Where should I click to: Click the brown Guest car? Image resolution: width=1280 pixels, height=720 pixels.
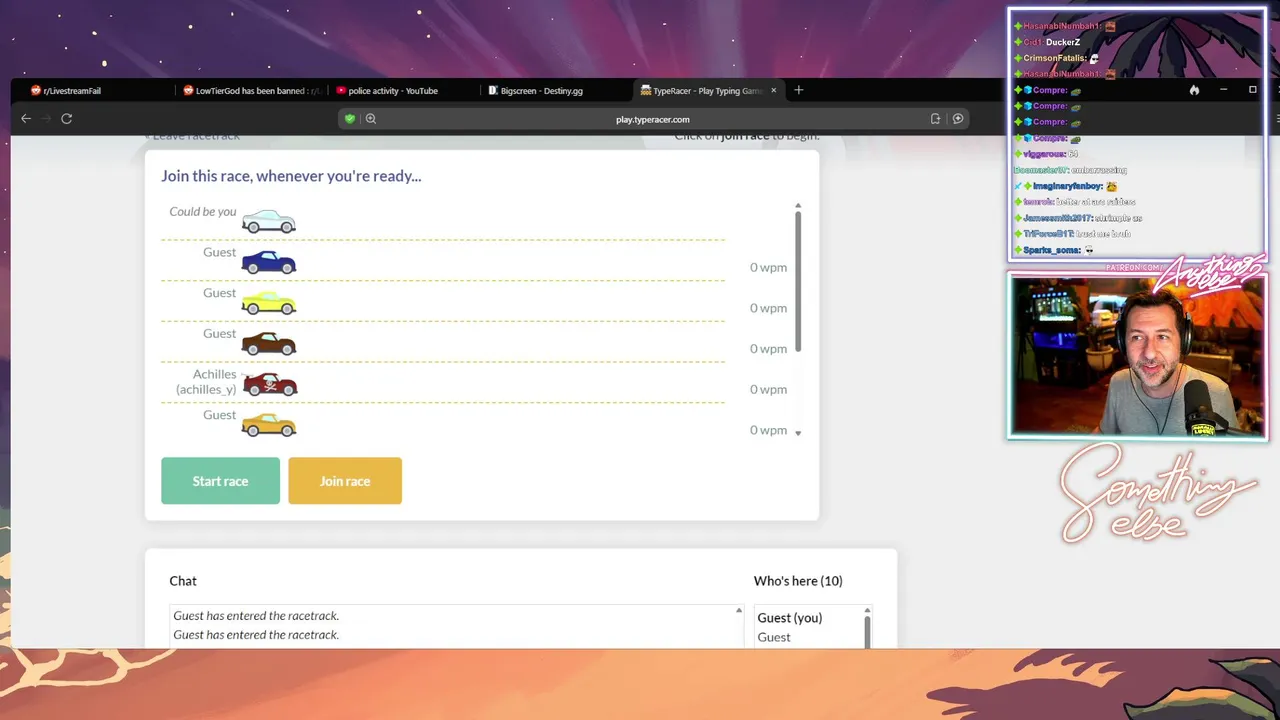point(269,343)
